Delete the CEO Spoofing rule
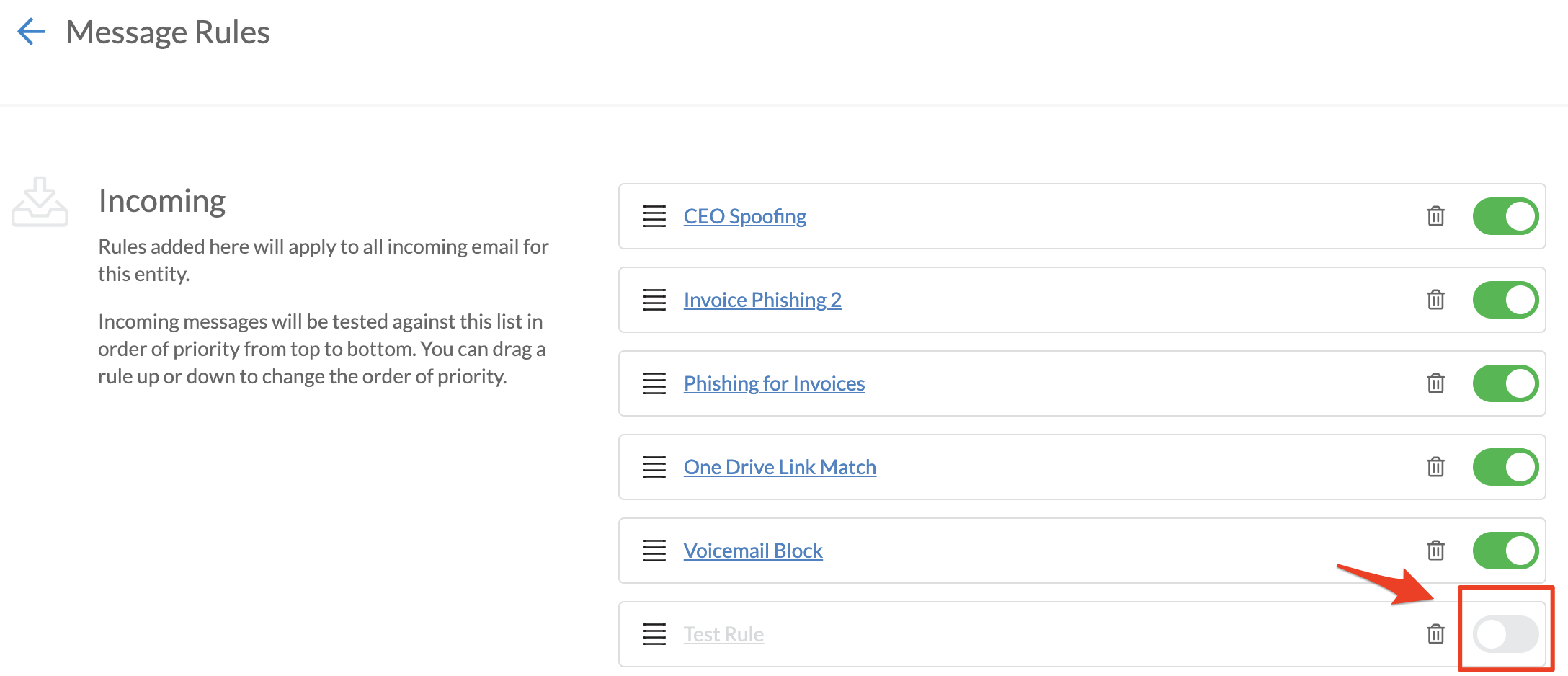The image size is (1568, 676). pyautogui.click(x=1435, y=216)
